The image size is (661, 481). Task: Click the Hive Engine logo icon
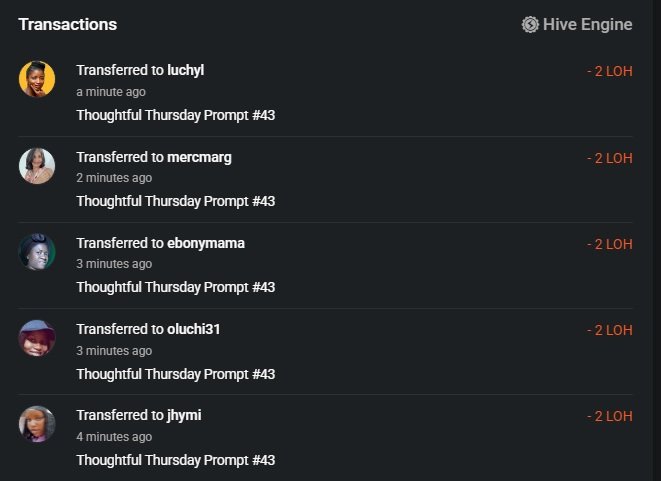coord(530,24)
